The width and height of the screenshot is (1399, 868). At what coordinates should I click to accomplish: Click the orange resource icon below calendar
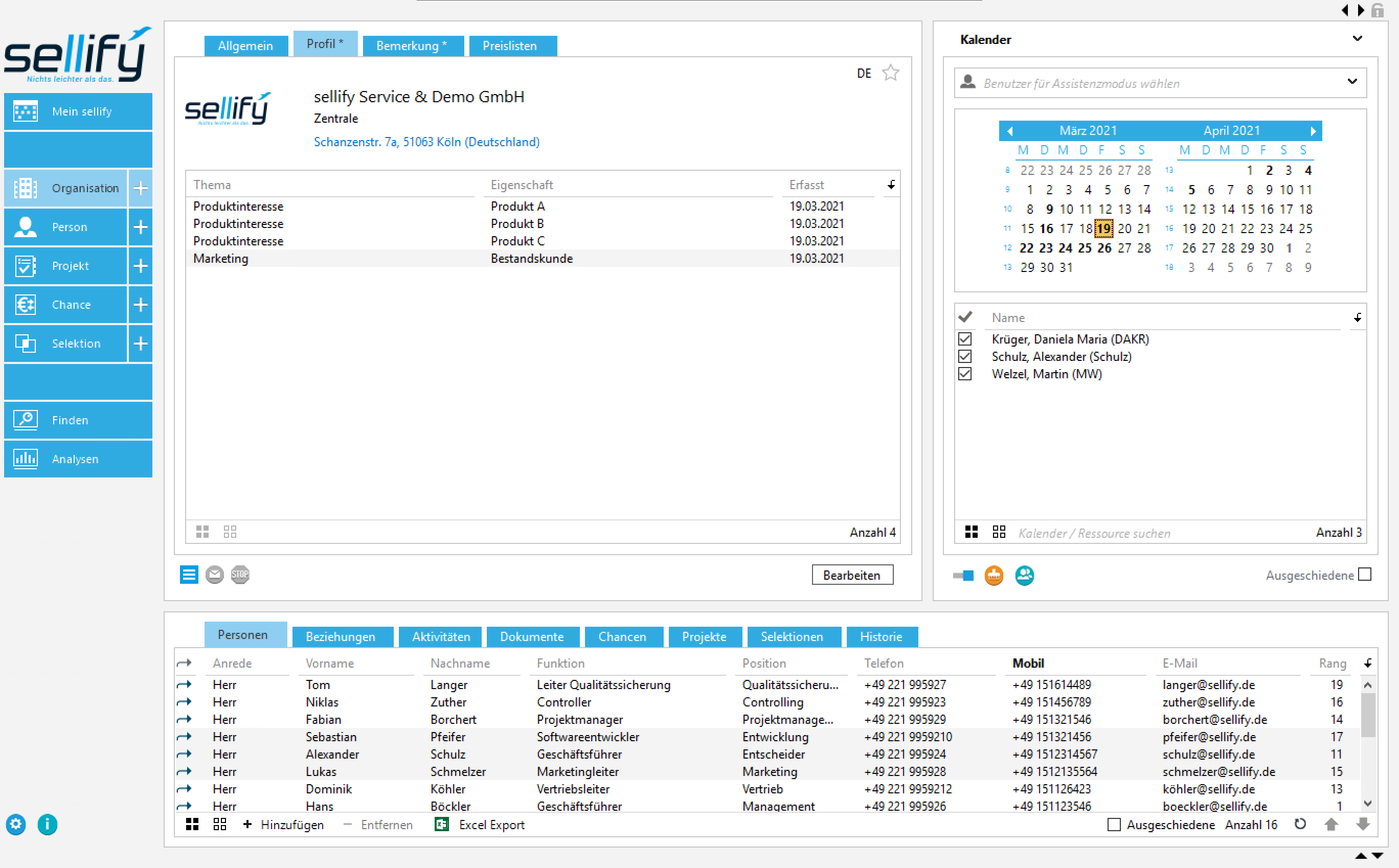(994, 575)
